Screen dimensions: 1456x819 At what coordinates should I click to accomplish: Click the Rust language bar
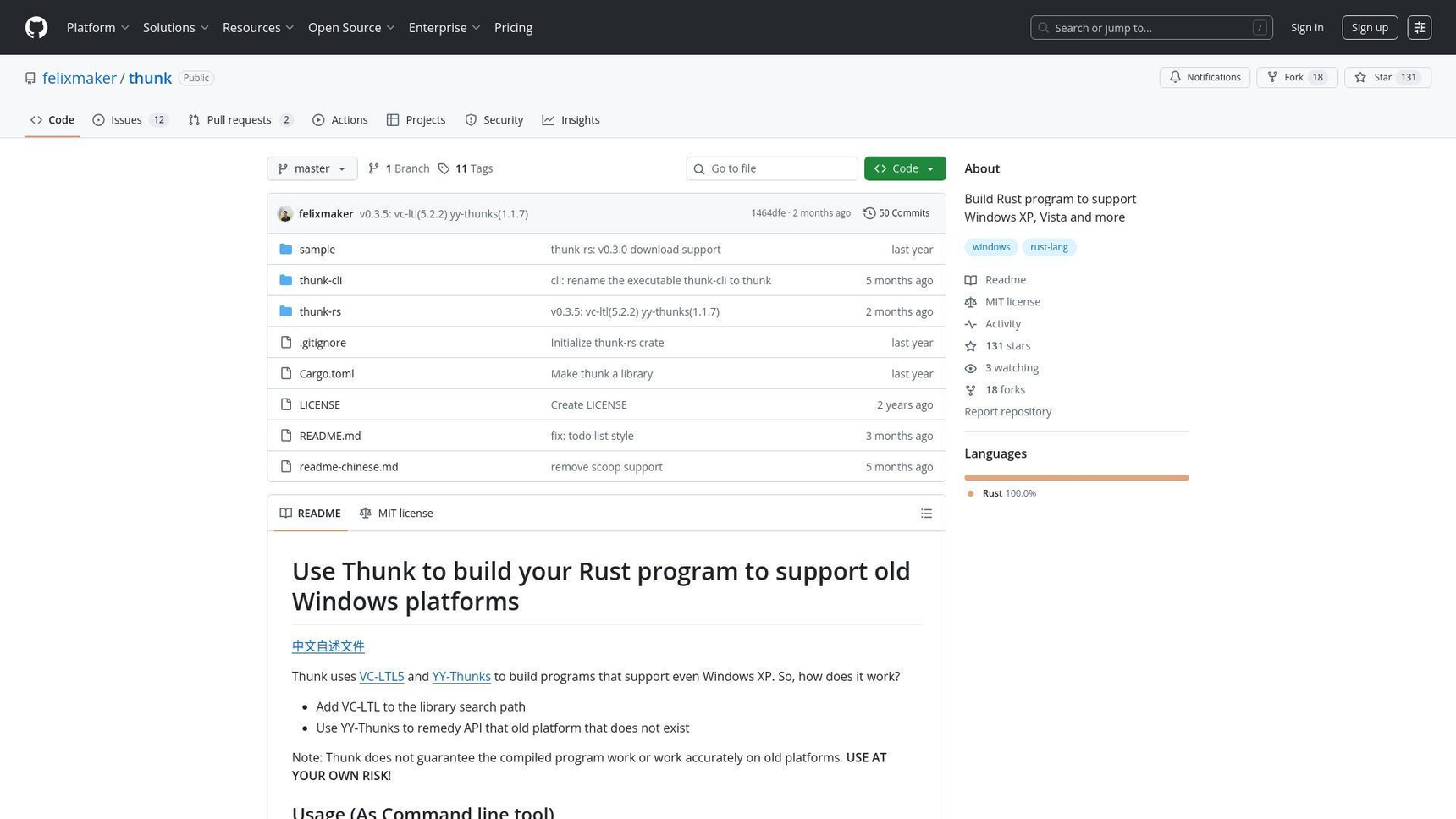[x=1076, y=478]
